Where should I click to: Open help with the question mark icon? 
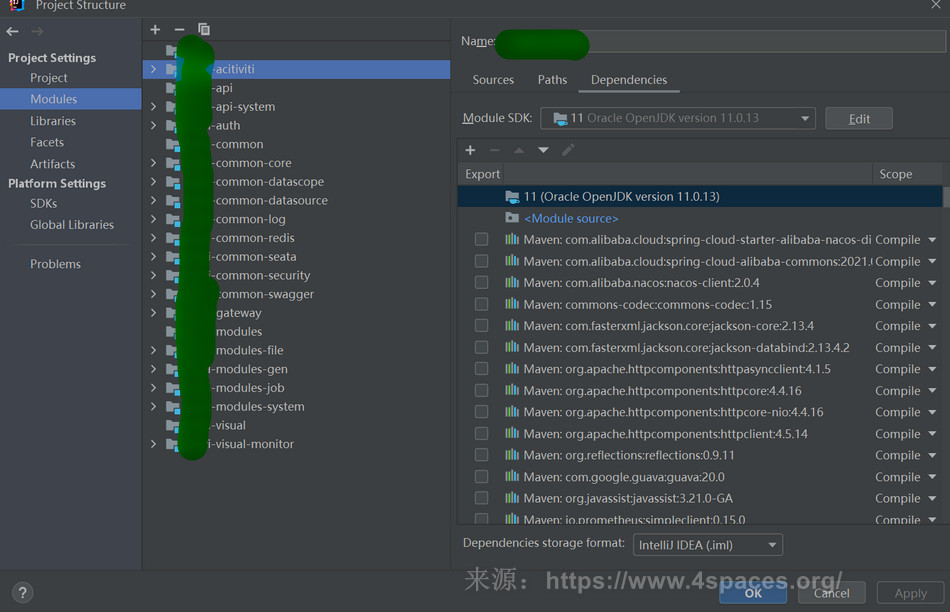[x=22, y=592]
